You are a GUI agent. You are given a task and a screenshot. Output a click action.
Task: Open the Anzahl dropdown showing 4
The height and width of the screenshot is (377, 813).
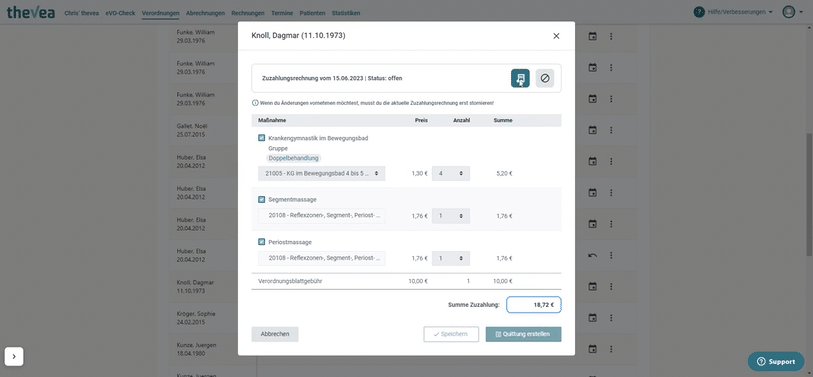tap(451, 173)
